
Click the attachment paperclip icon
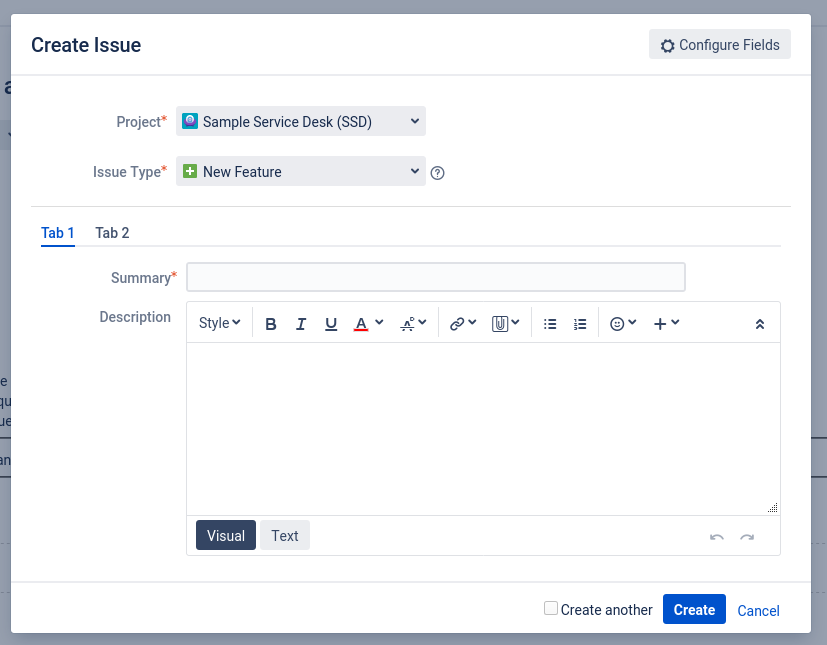click(499, 324)
